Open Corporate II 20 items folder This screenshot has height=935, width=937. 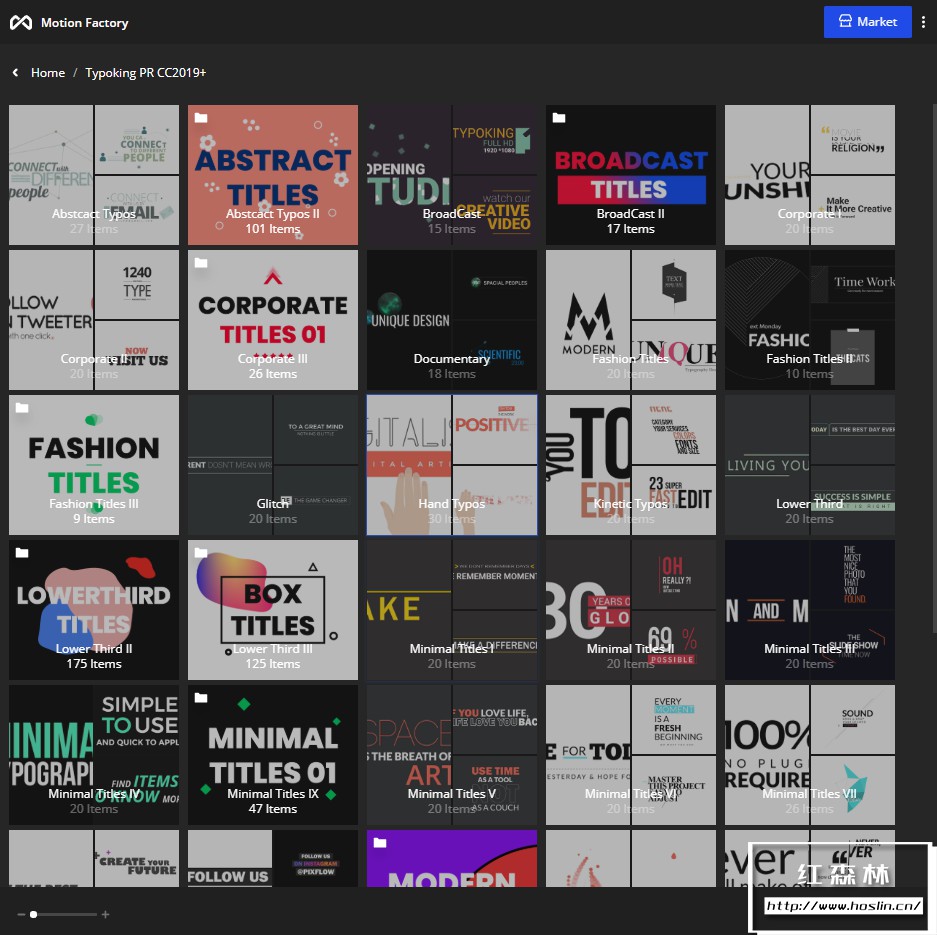coord(94,320)
